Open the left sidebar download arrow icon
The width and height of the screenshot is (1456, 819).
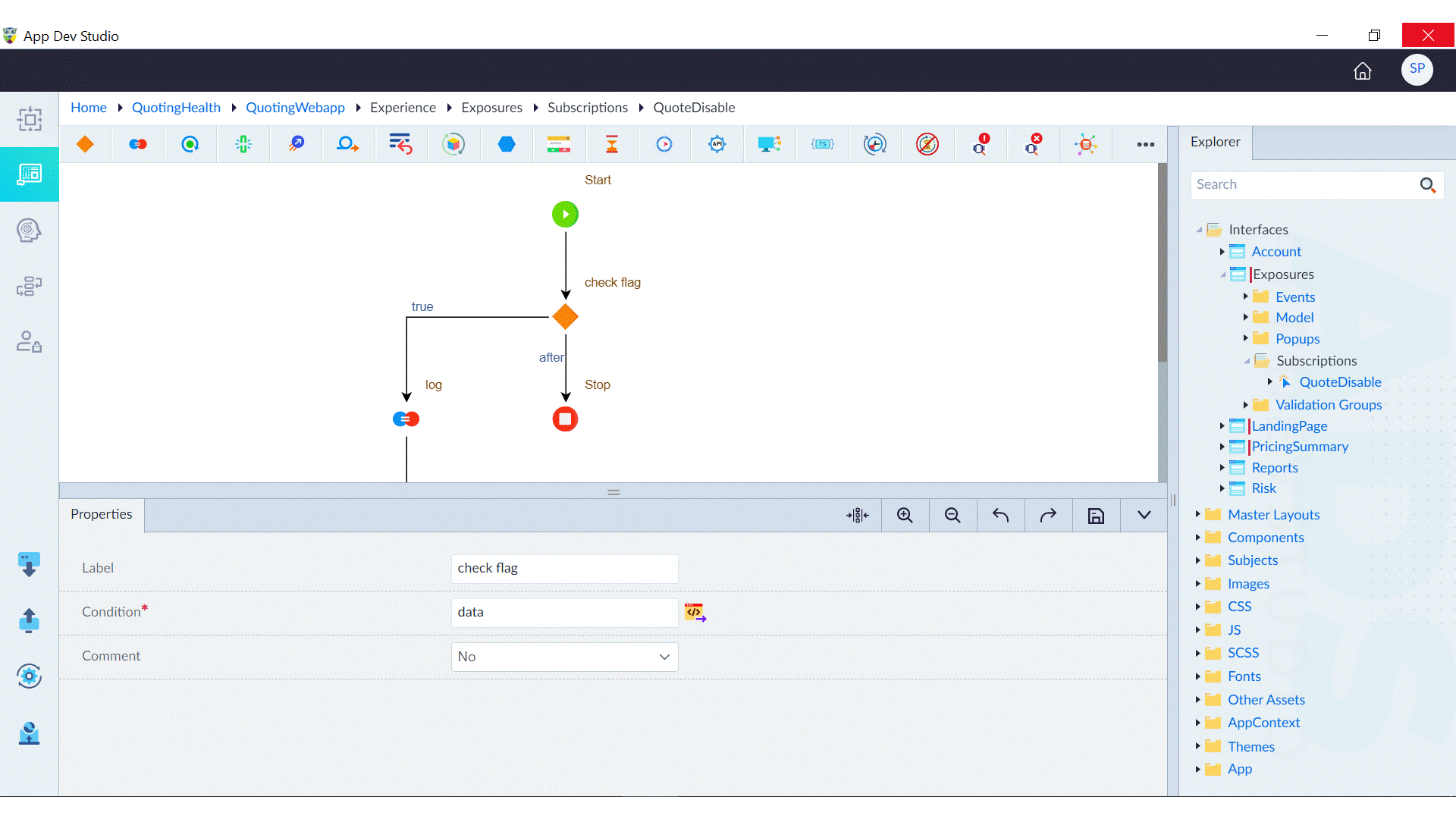[29, 564]
